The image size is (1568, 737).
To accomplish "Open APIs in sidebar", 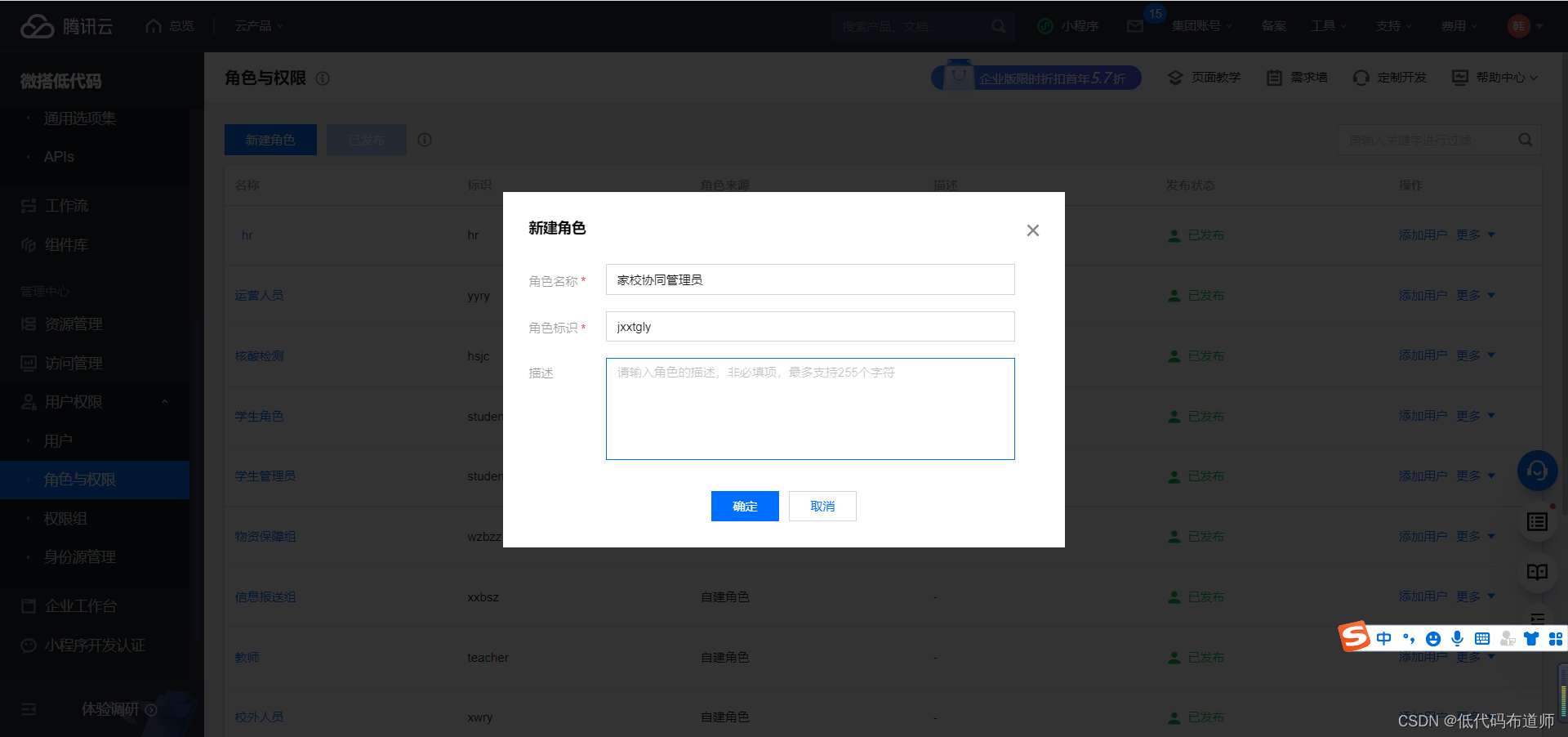I will point(59,157).
